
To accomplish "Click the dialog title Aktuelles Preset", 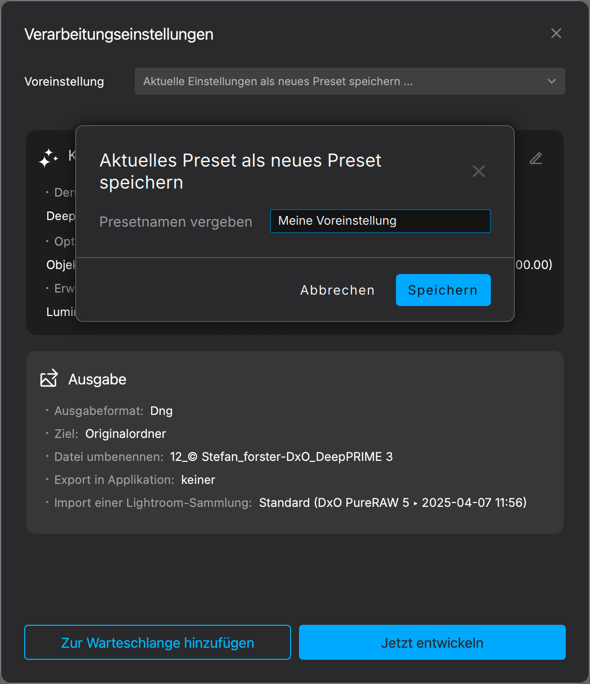I will click(240, 171).
